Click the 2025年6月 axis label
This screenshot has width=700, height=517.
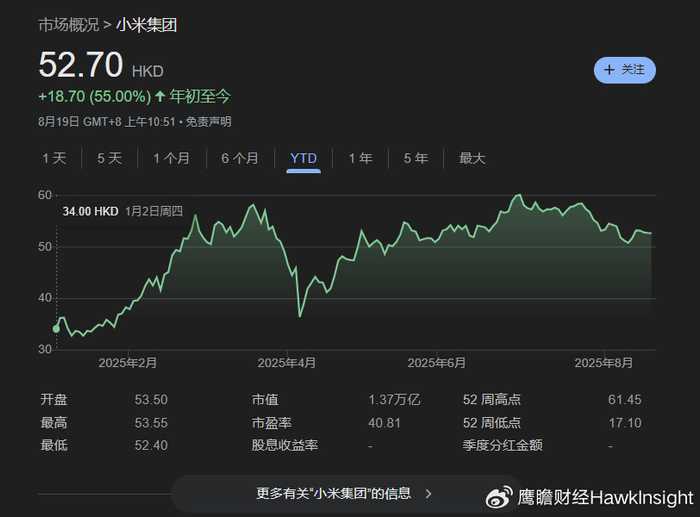[x=436, y=363]
